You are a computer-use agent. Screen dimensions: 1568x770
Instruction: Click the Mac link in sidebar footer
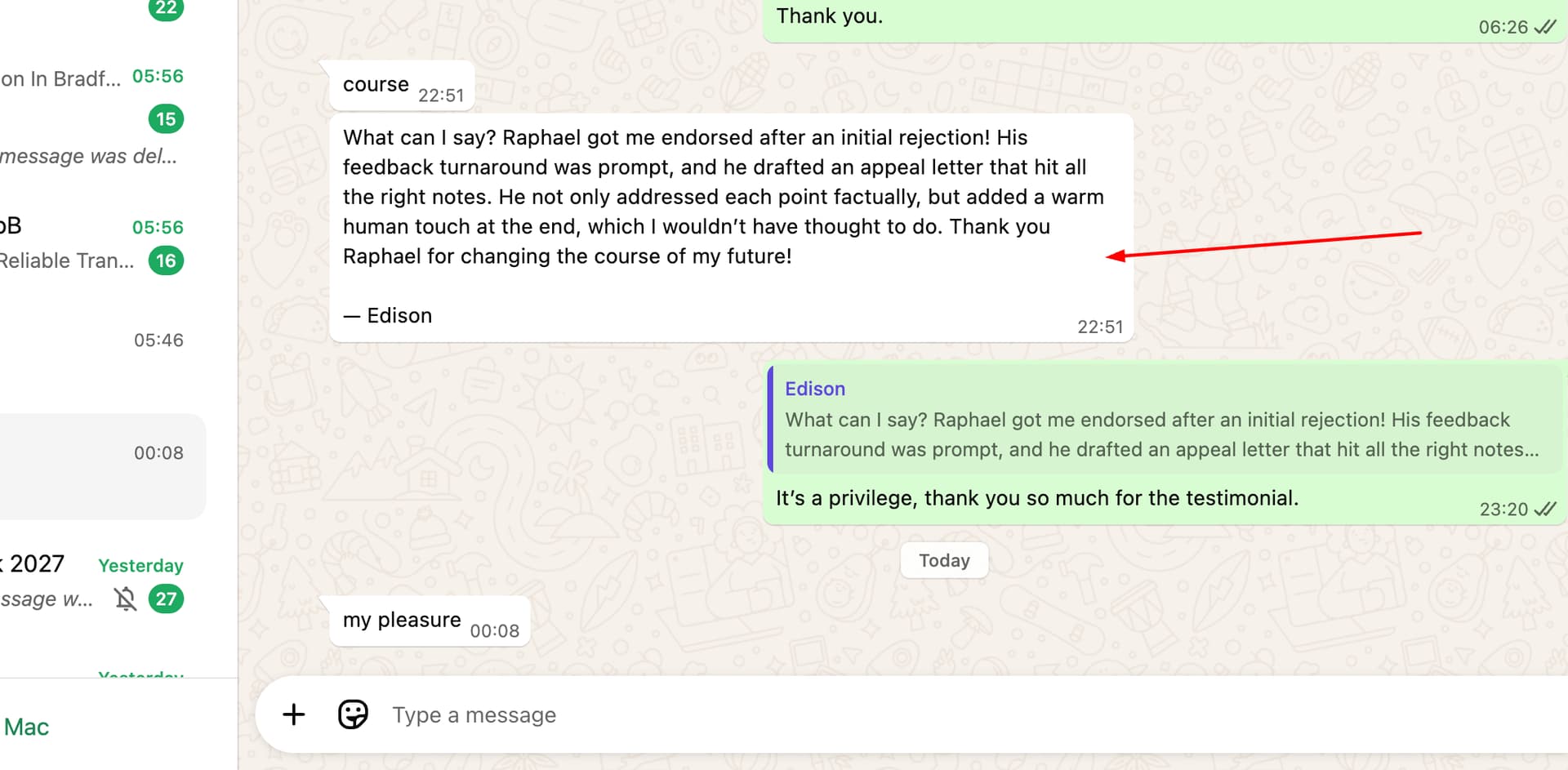pos(26,727)
